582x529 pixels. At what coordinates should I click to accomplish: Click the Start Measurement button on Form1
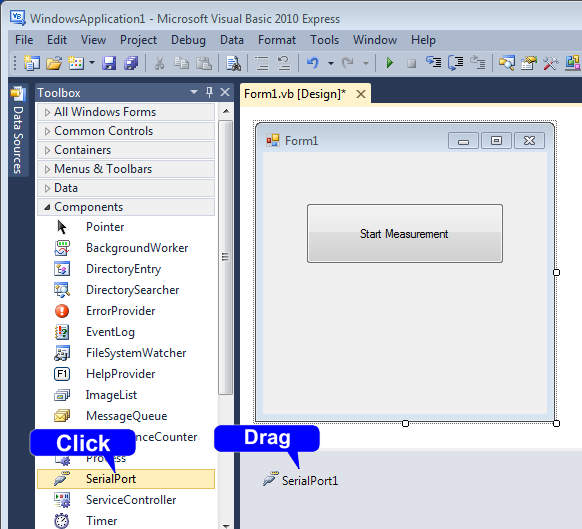[405, 234]
